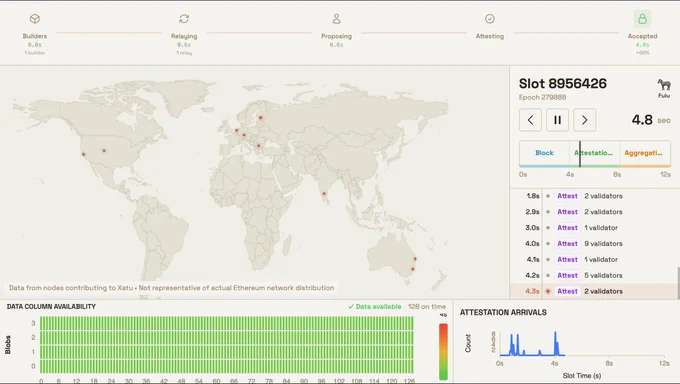
Task: Click the Epoch 279888 label
Action: pyautogui.click(x=542, y=98)
